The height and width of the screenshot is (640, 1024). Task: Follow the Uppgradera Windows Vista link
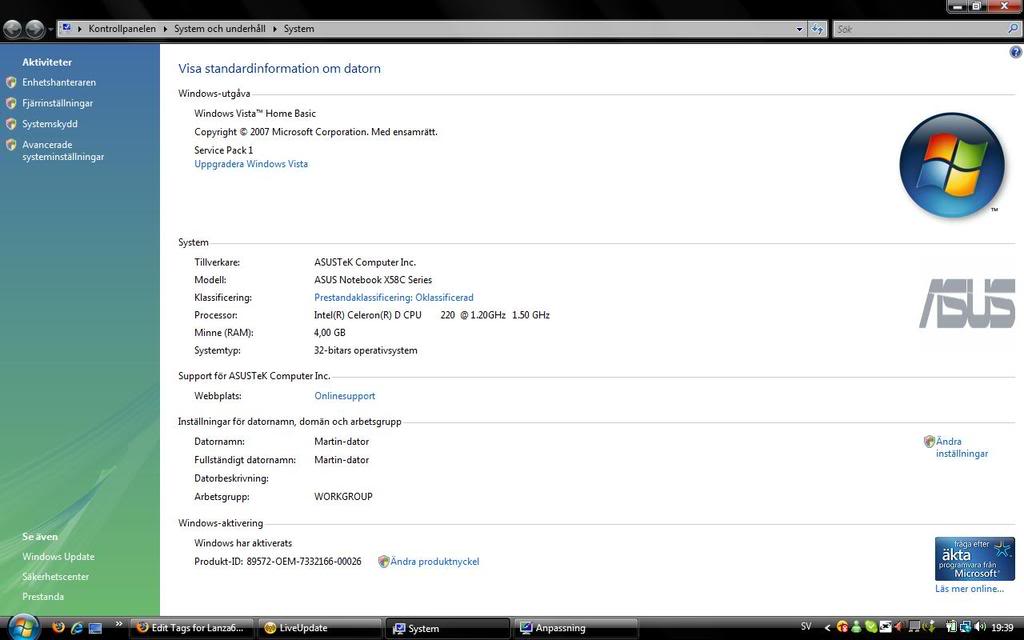click(251, 164)
